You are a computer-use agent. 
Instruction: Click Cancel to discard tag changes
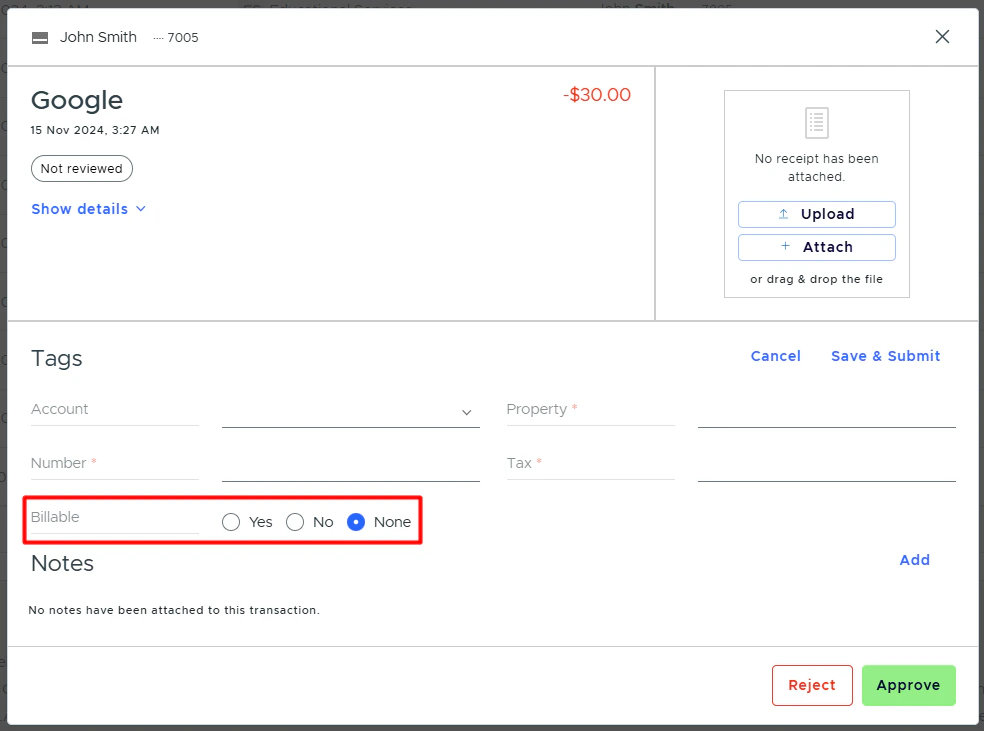775,356
